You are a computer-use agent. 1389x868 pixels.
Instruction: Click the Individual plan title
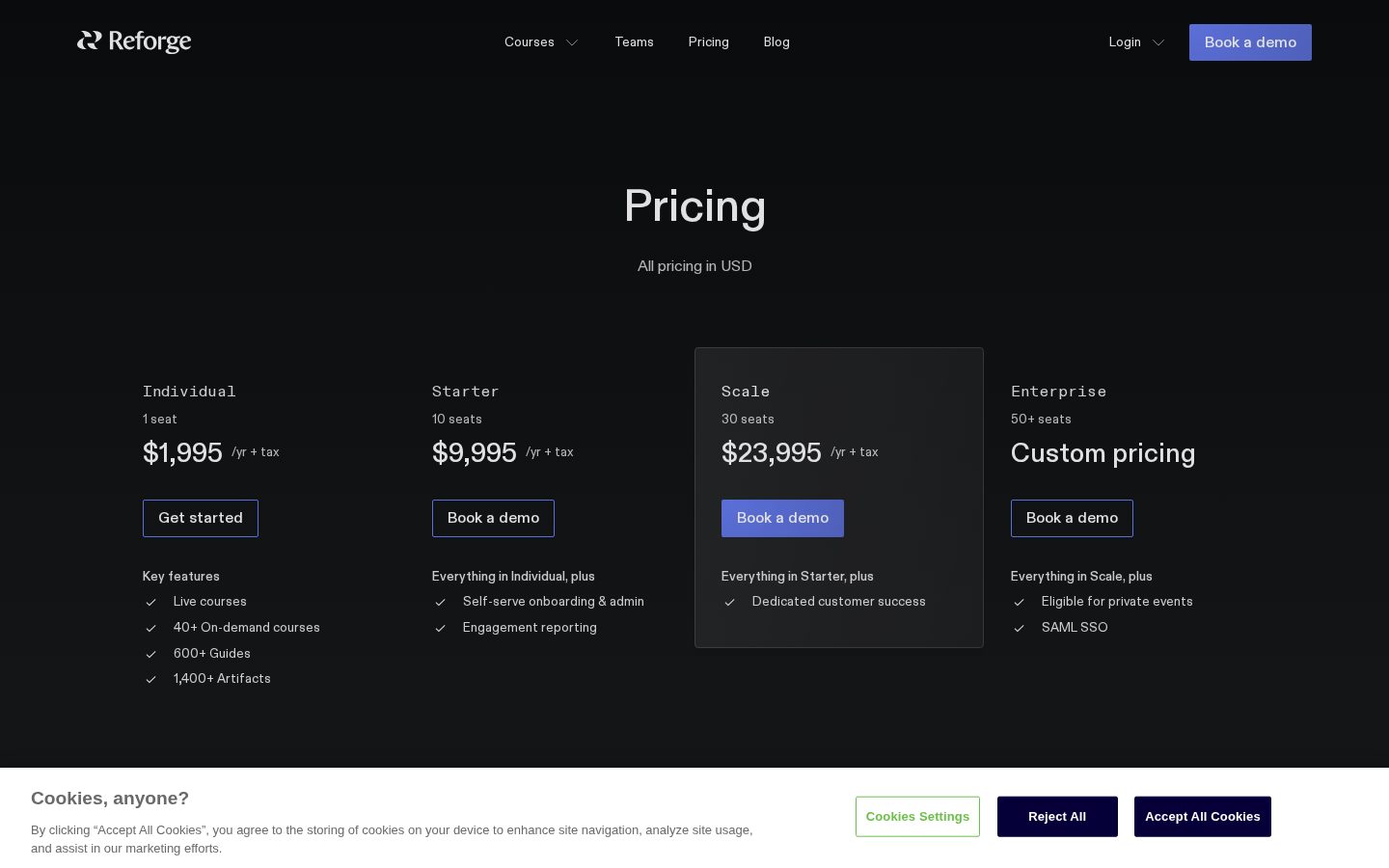tap(189, 392)
